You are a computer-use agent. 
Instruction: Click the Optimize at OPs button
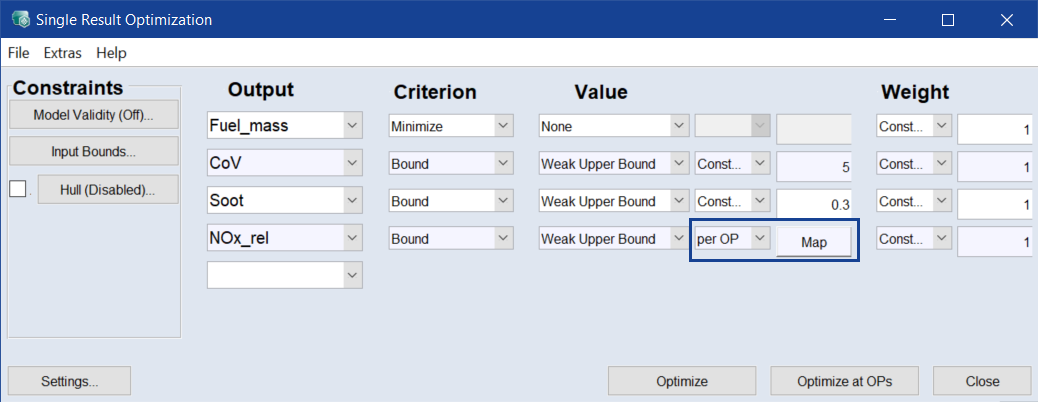point(844,381)
